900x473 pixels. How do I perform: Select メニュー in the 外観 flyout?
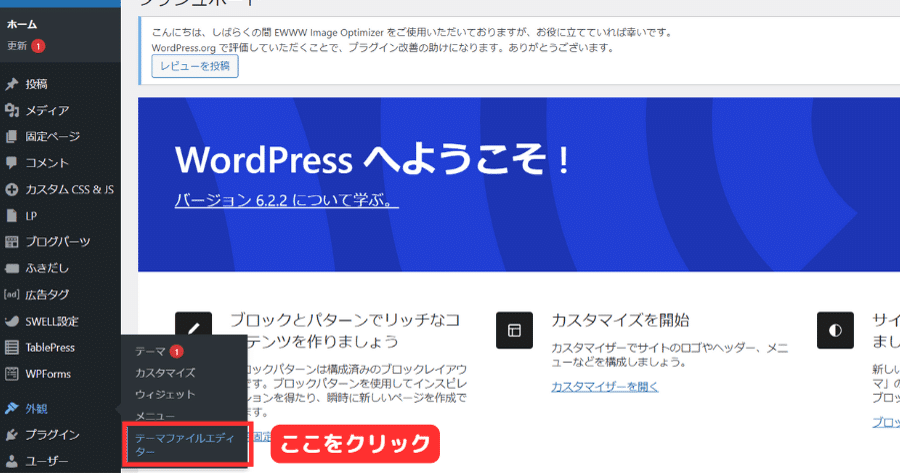tap(155, 416)
